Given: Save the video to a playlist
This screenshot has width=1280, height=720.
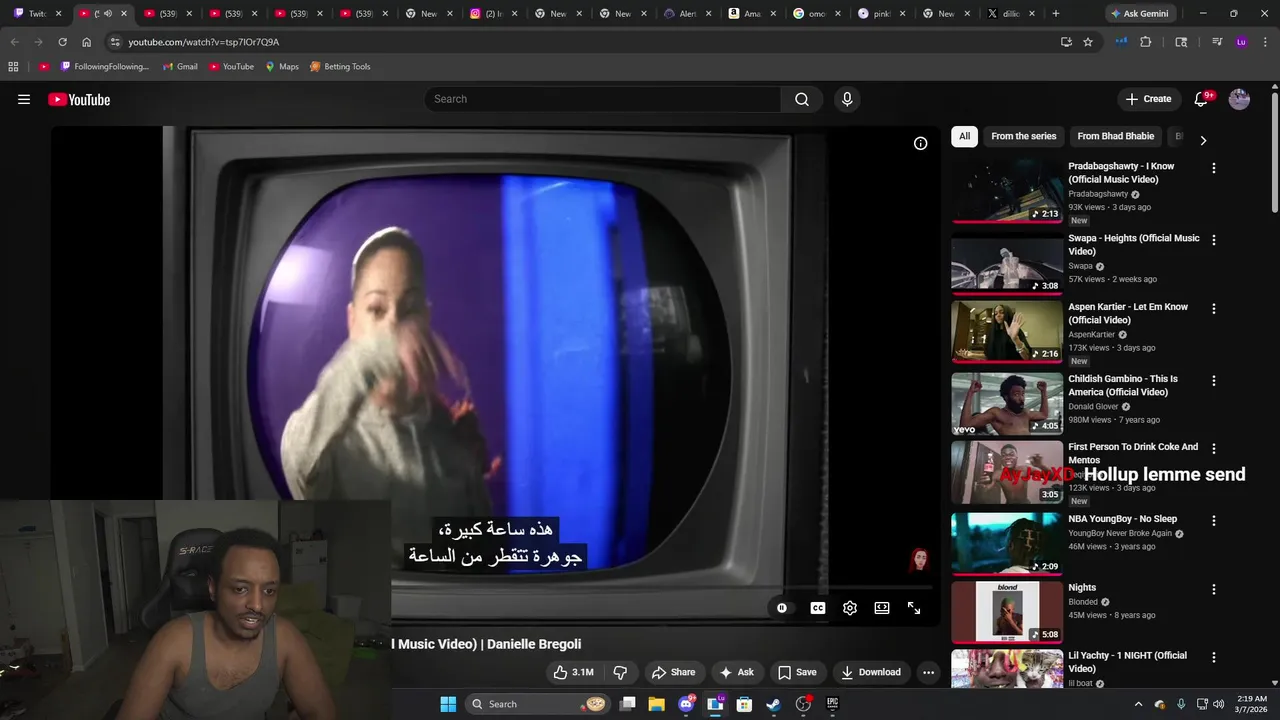Looking at the screenshot, I should [x=797, y=672].
